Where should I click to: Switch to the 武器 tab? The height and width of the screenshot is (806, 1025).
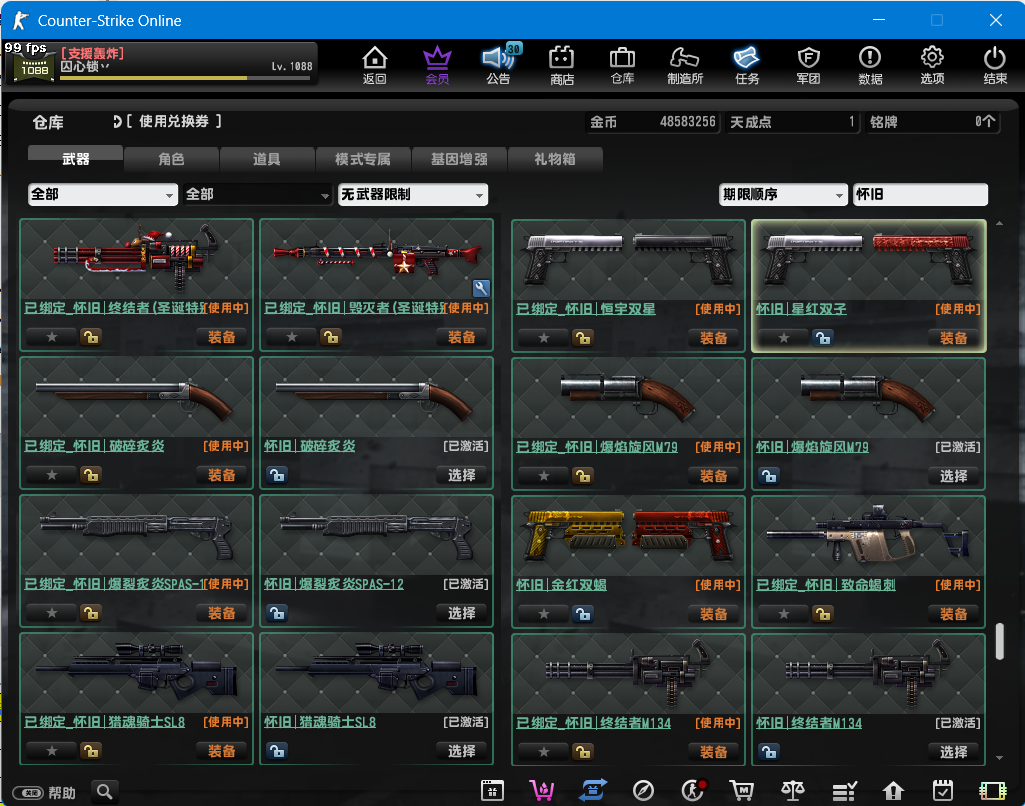(x=75, y=159)
